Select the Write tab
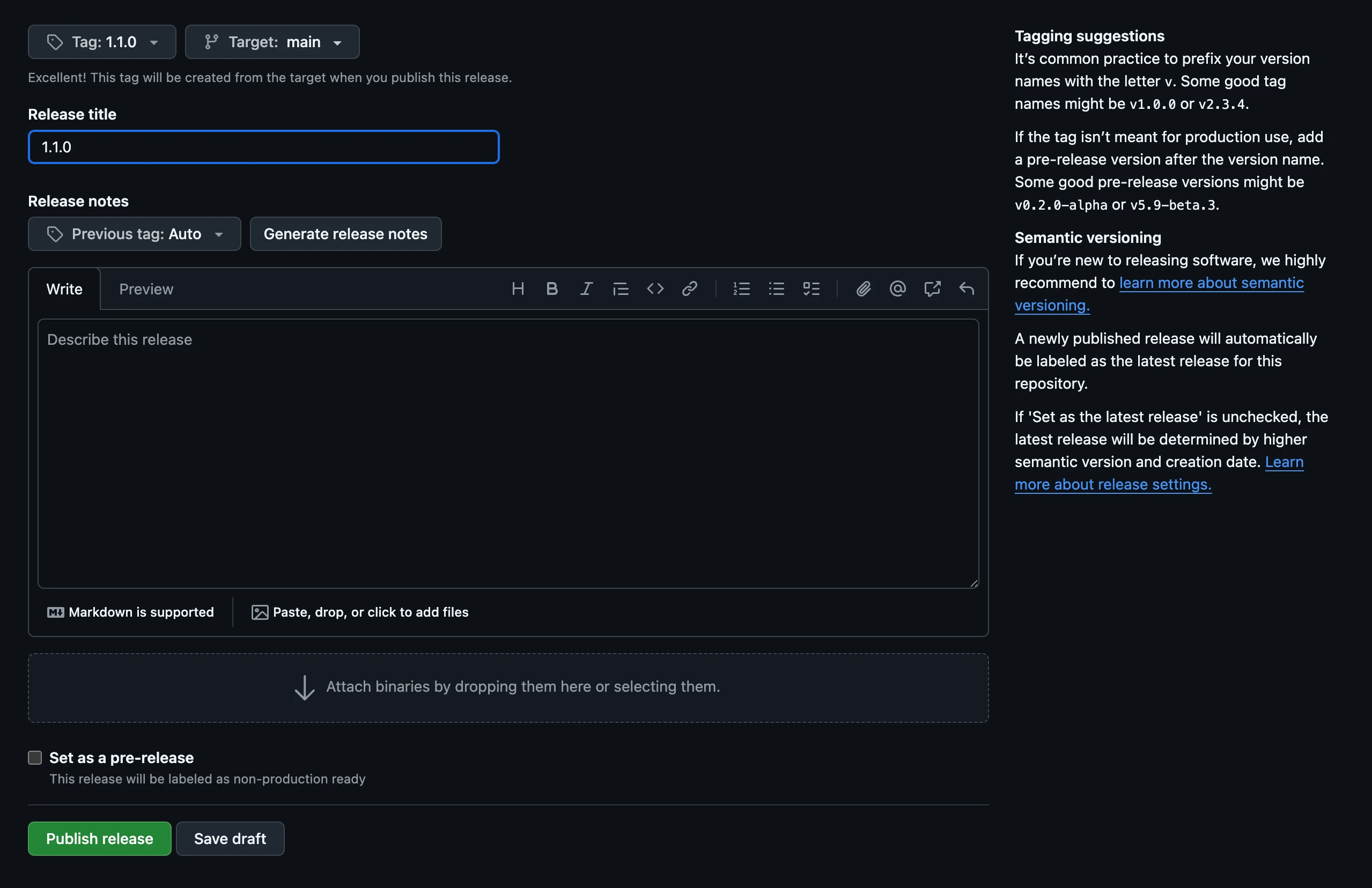 (x=64, y=289)
